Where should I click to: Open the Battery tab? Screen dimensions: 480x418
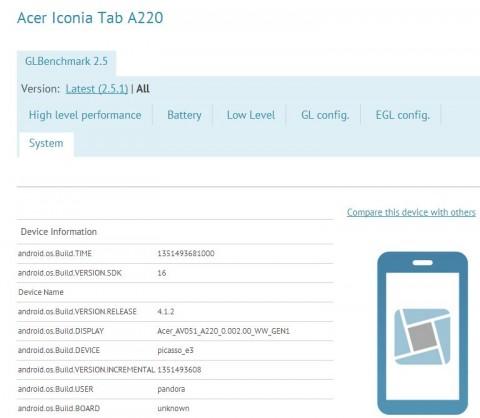(x=184, y=115)
